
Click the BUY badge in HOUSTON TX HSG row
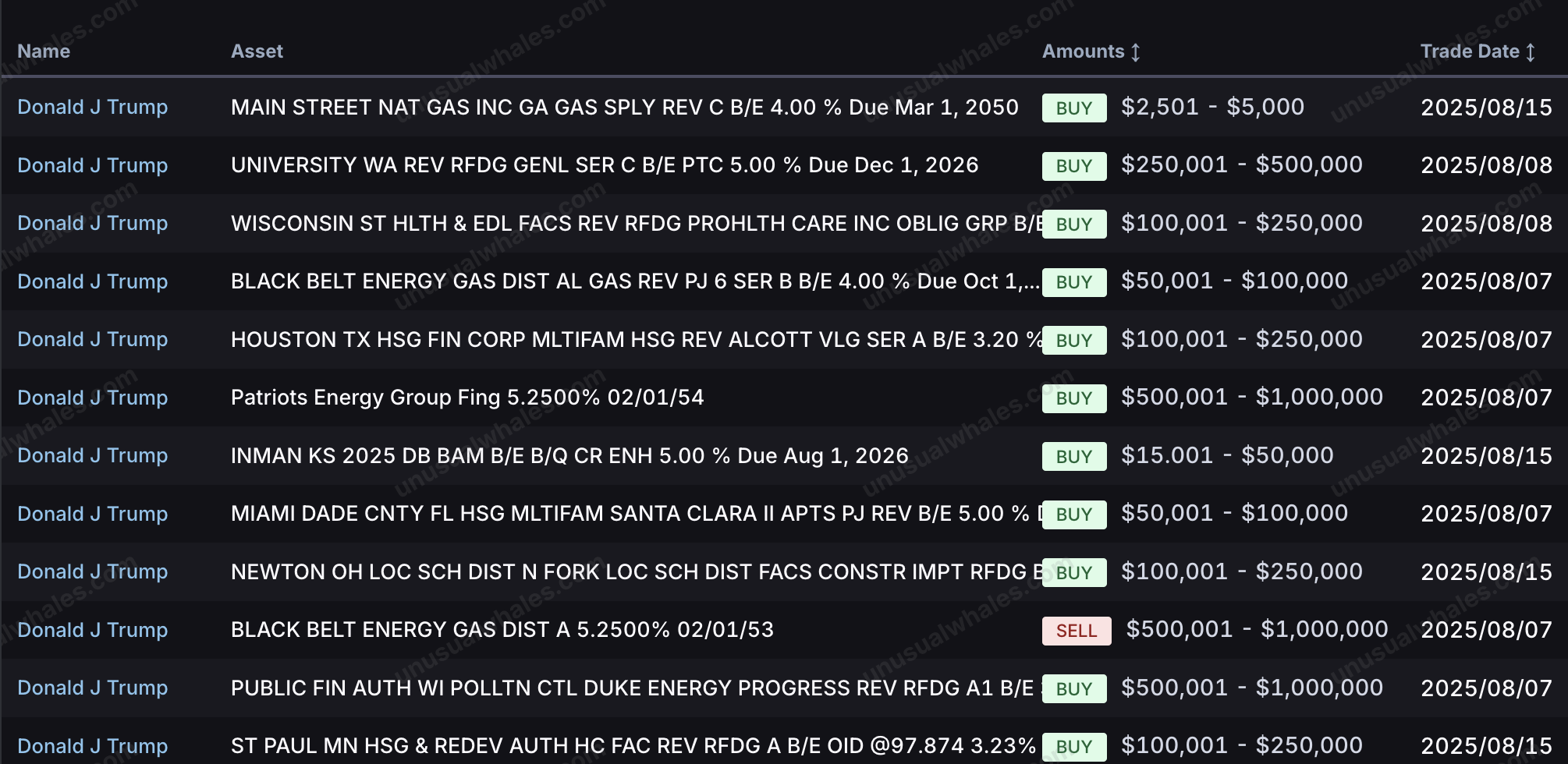[x=1074, y=341]
